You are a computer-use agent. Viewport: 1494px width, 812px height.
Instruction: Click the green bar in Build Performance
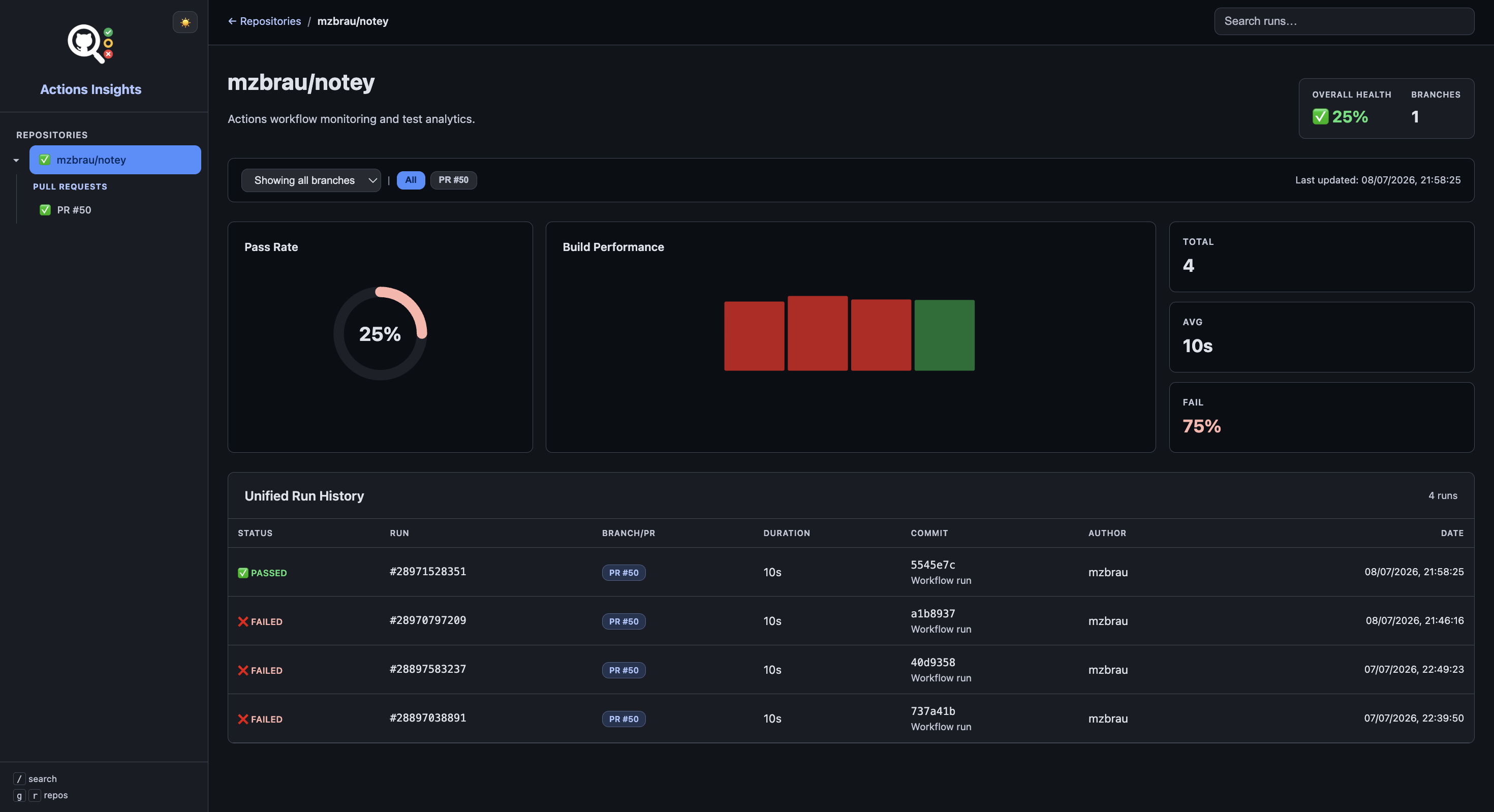click(x=944, y=335)
